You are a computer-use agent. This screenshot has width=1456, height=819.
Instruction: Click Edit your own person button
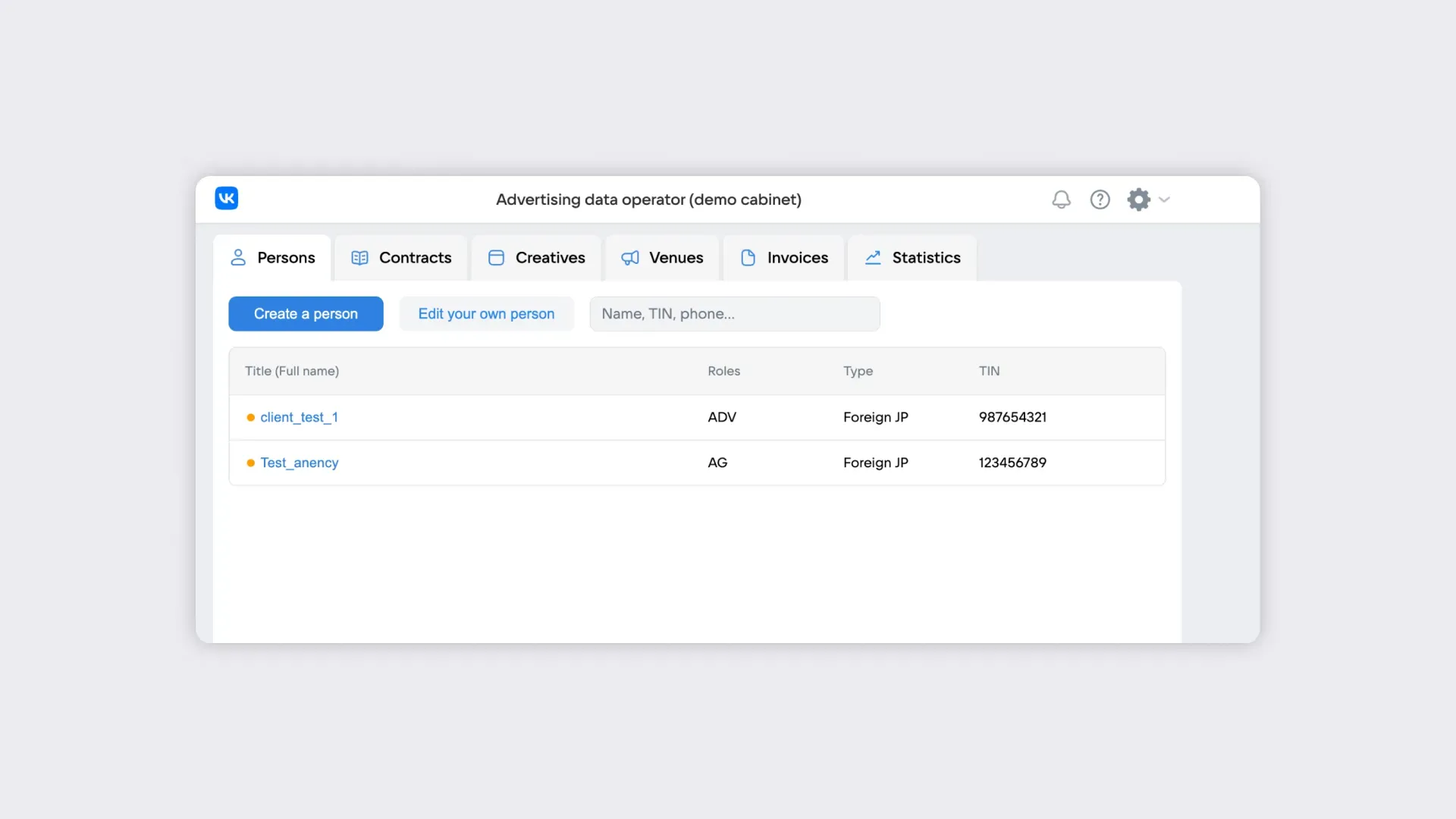pos(486,314)
